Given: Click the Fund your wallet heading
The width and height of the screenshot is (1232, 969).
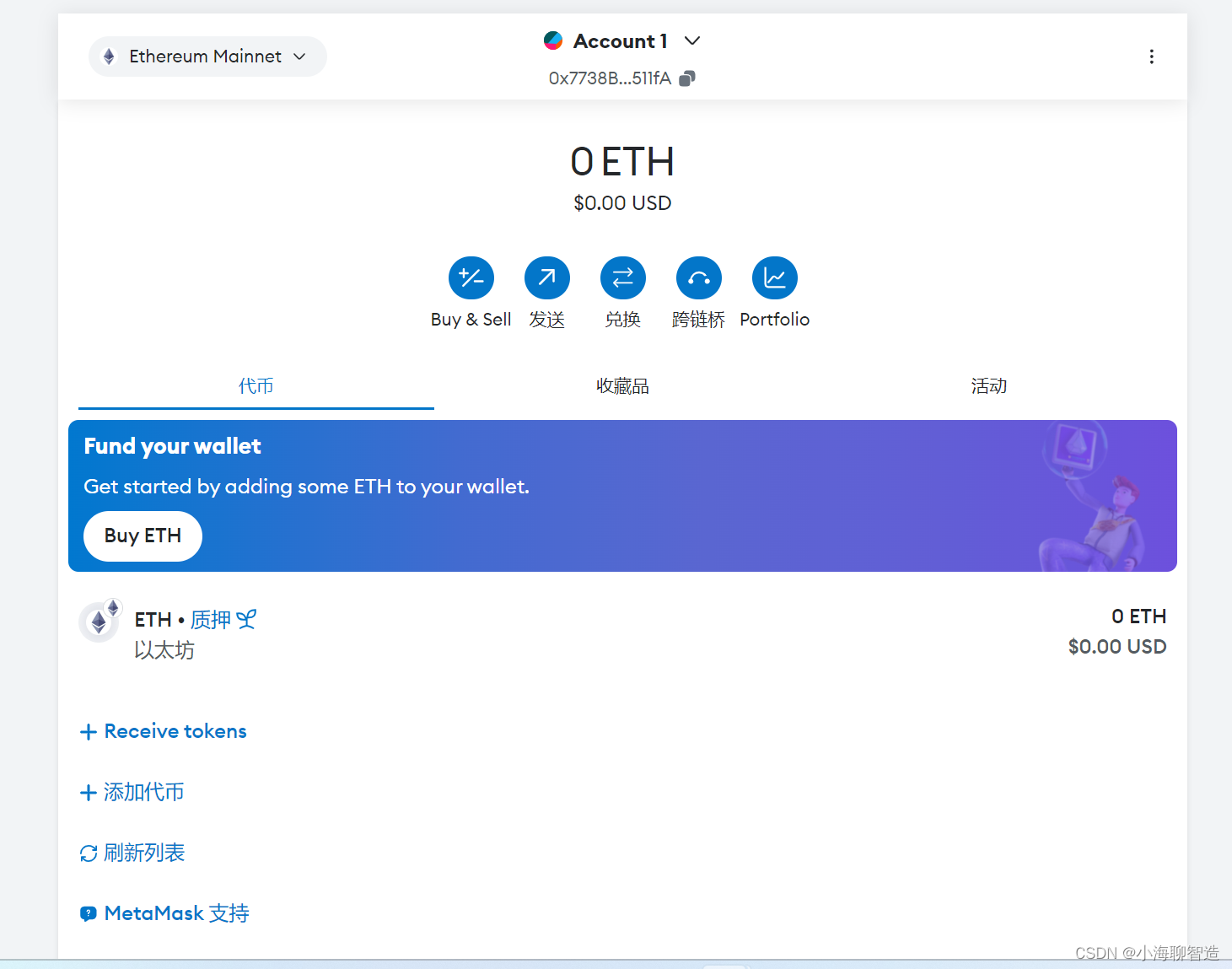Looking at the screenshot, I should pyautogui.click(x=172, y=446).
